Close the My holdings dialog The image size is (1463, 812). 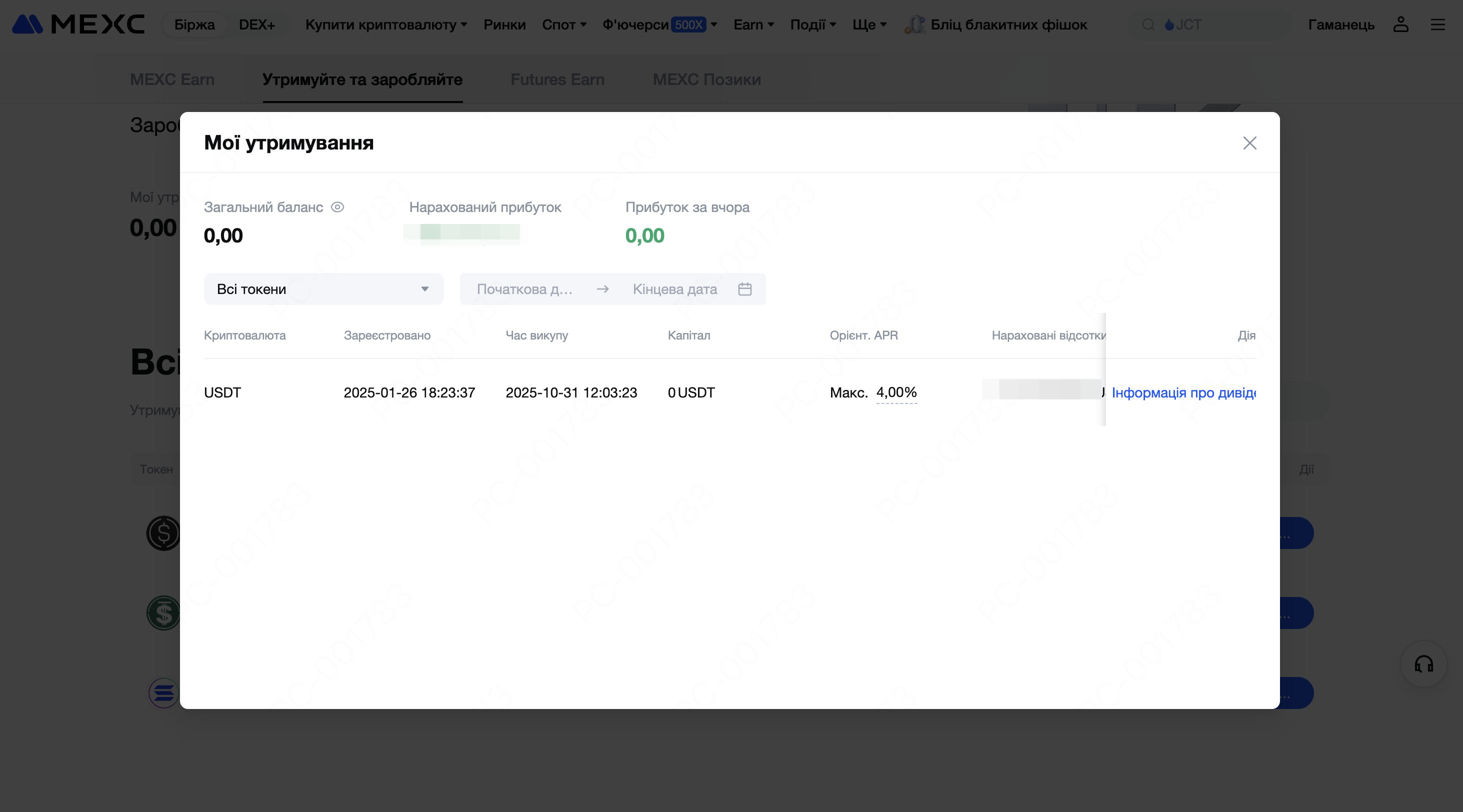point(1249,143)
